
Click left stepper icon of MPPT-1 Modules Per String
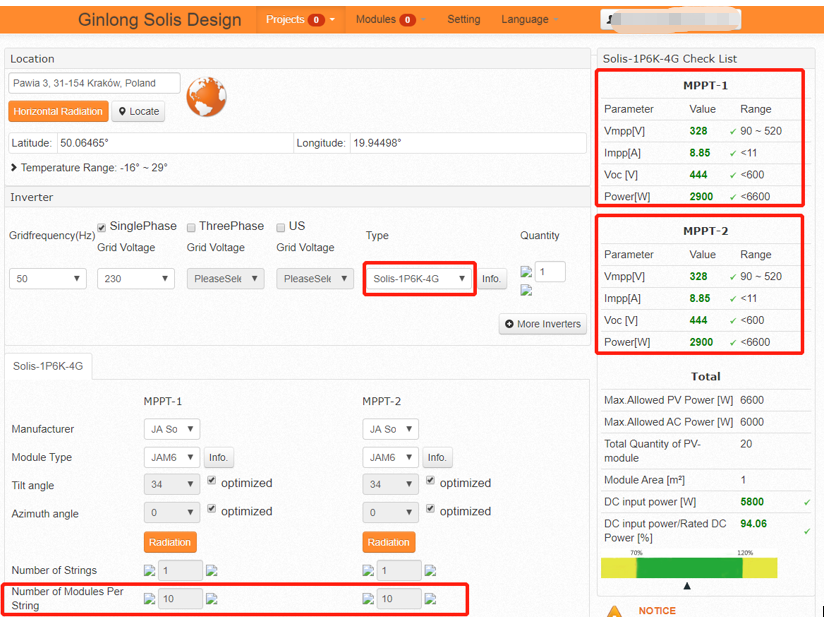pos(149,598)
